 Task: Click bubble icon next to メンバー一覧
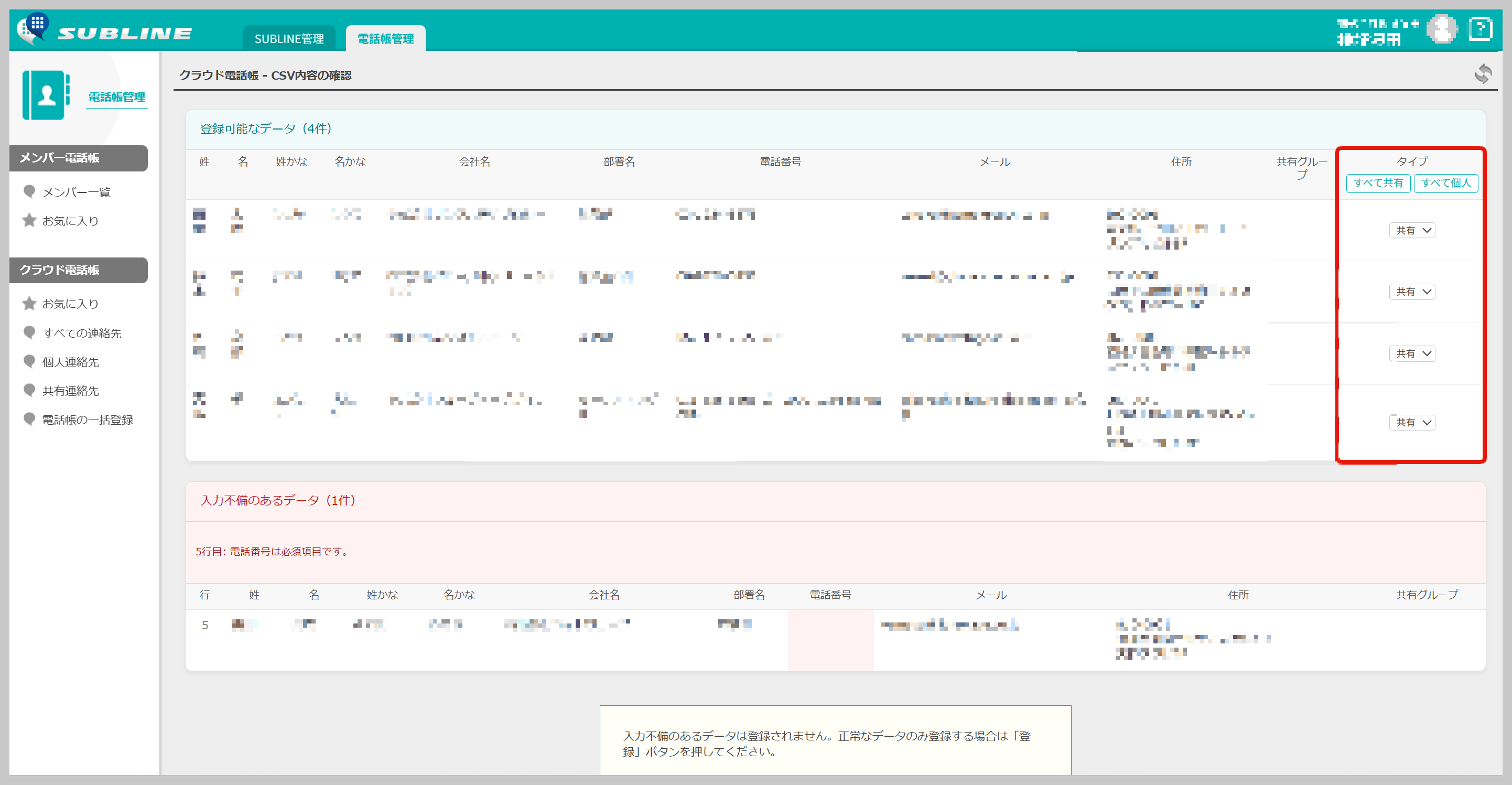pos(29,192)
